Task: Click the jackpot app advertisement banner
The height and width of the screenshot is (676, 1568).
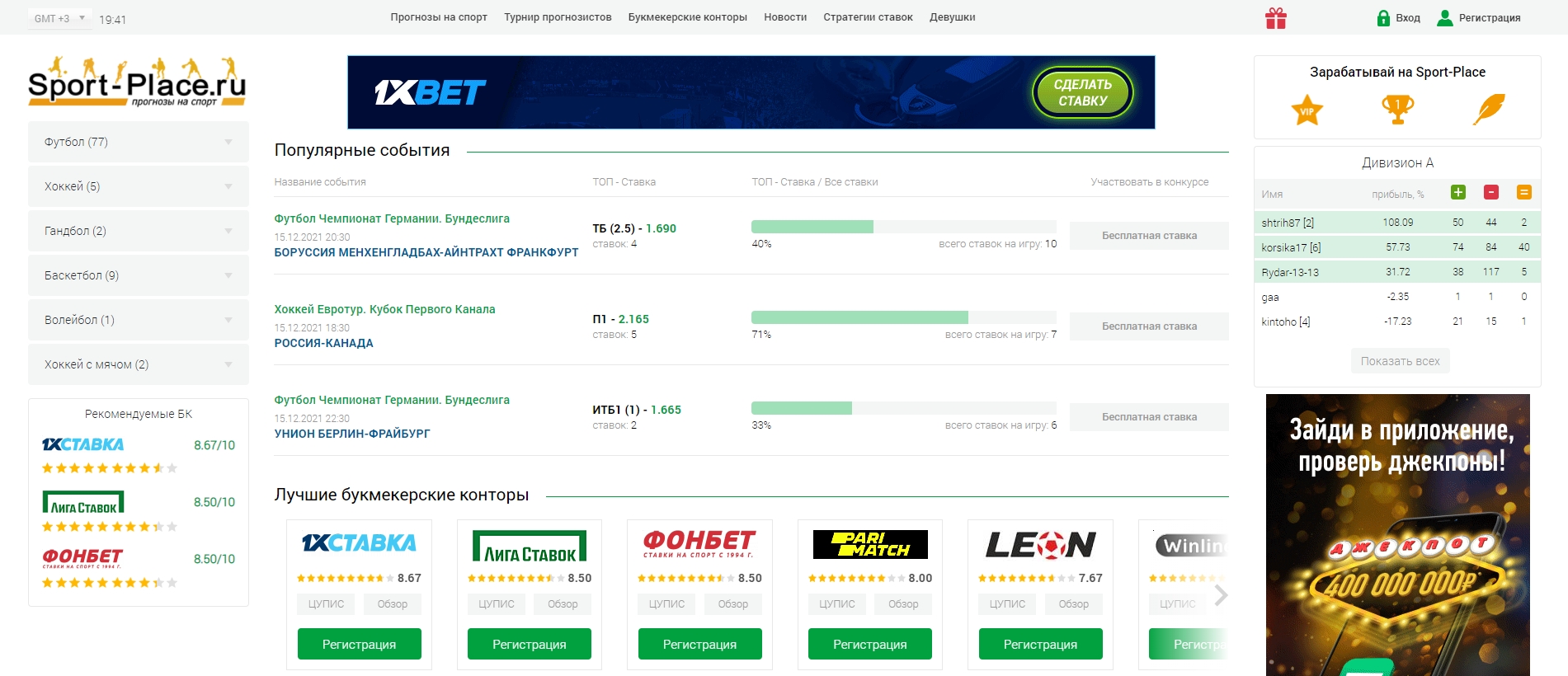Action: pyautogui.click(x=1397, y=535)
